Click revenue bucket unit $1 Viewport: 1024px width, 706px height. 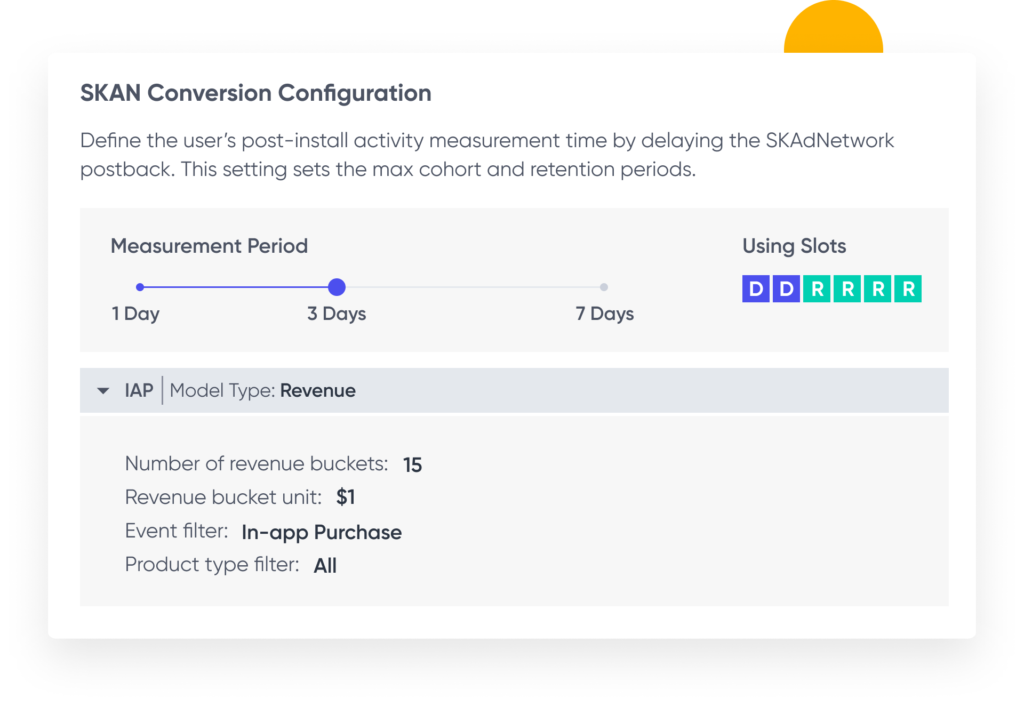pos(346,497)
